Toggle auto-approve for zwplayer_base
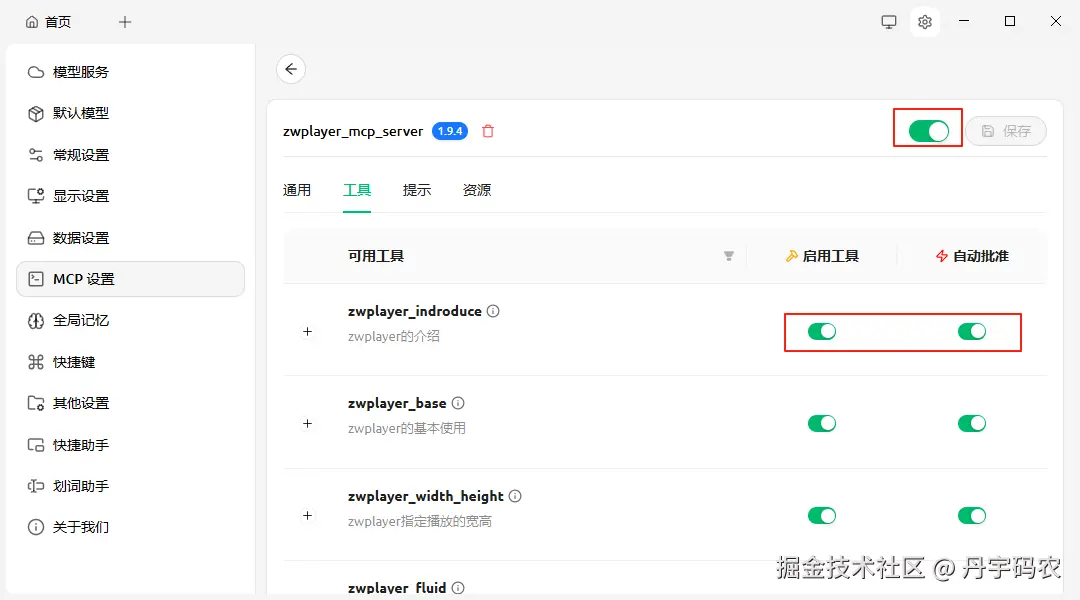This screenshot has height=600, width=1080. (x=972, y=424)
